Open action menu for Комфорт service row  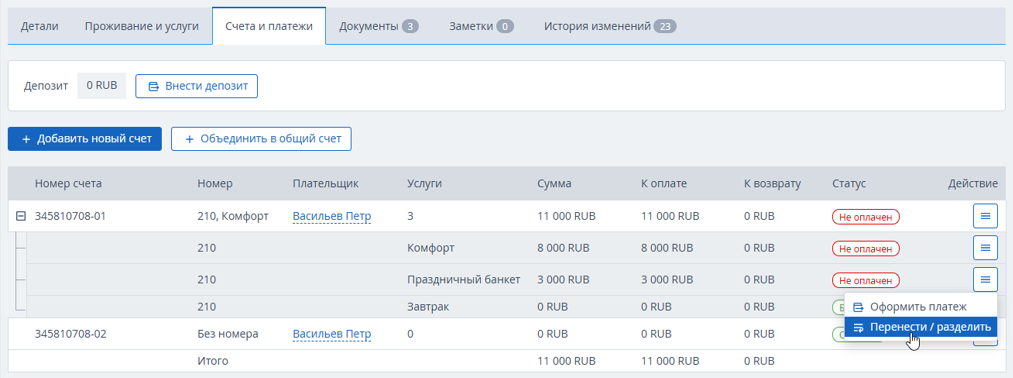click(x=985, y=247)
